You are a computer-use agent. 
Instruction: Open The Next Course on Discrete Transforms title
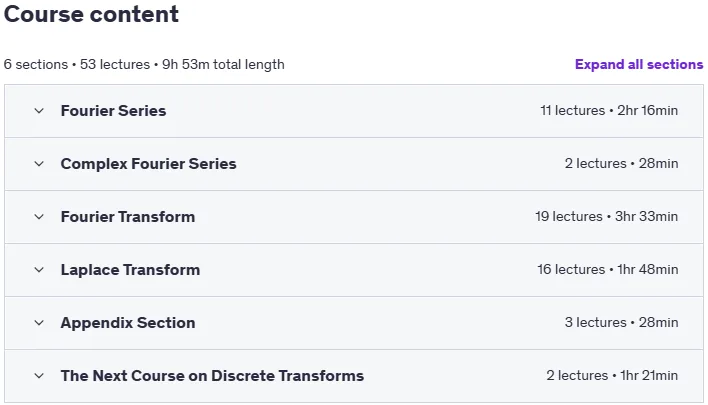click(x=212, y=376)
